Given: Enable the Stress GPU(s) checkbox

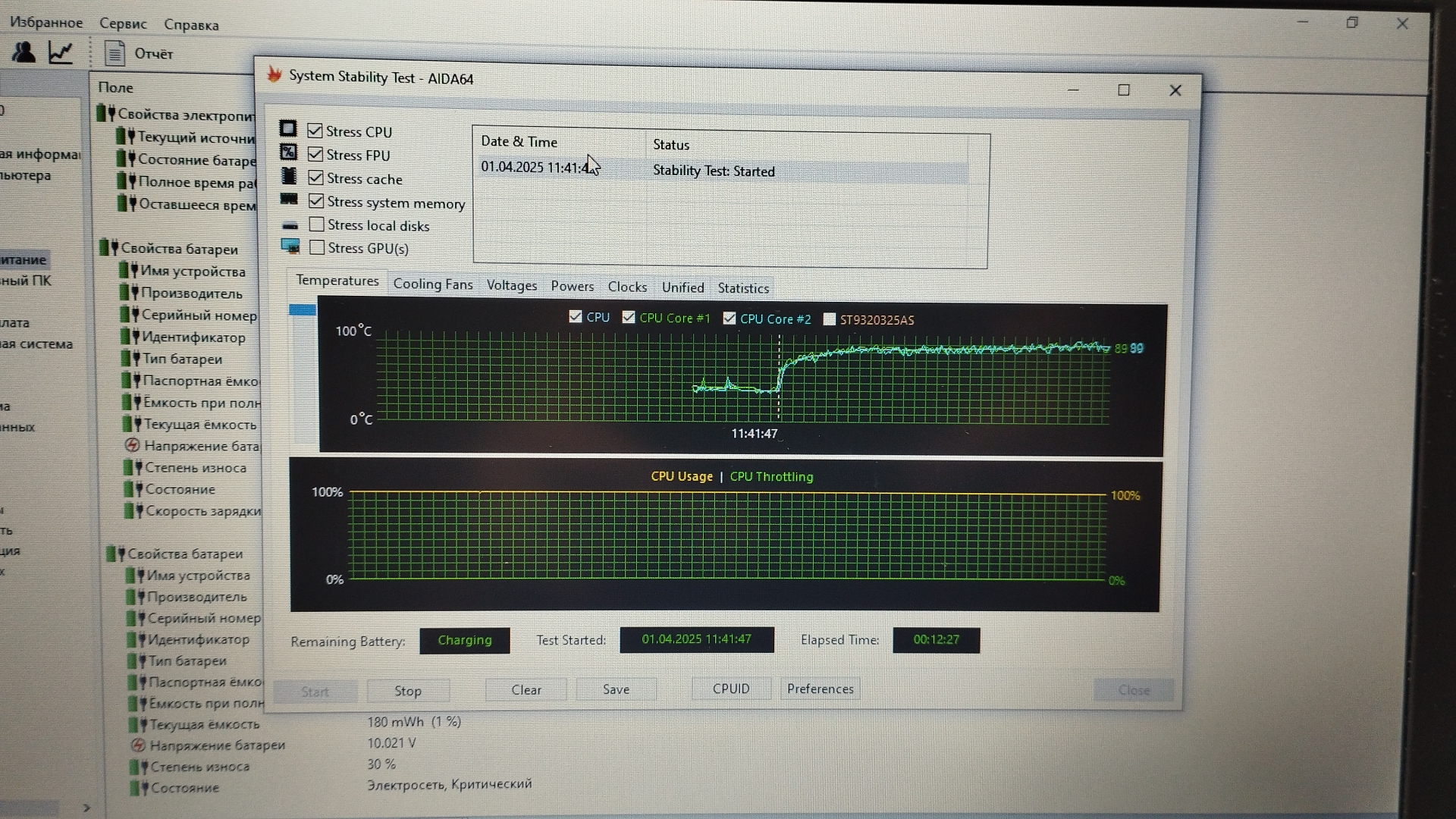Looking at the screenshot, I should (x=317, y=247).
